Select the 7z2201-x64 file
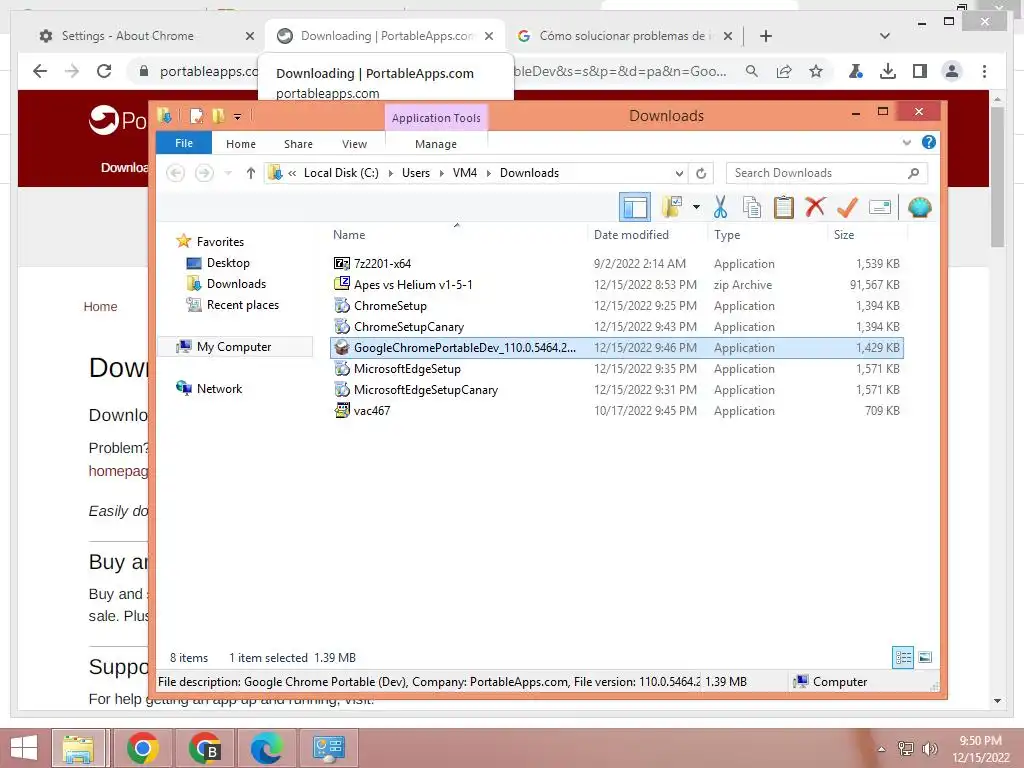 tap(382, 264)
